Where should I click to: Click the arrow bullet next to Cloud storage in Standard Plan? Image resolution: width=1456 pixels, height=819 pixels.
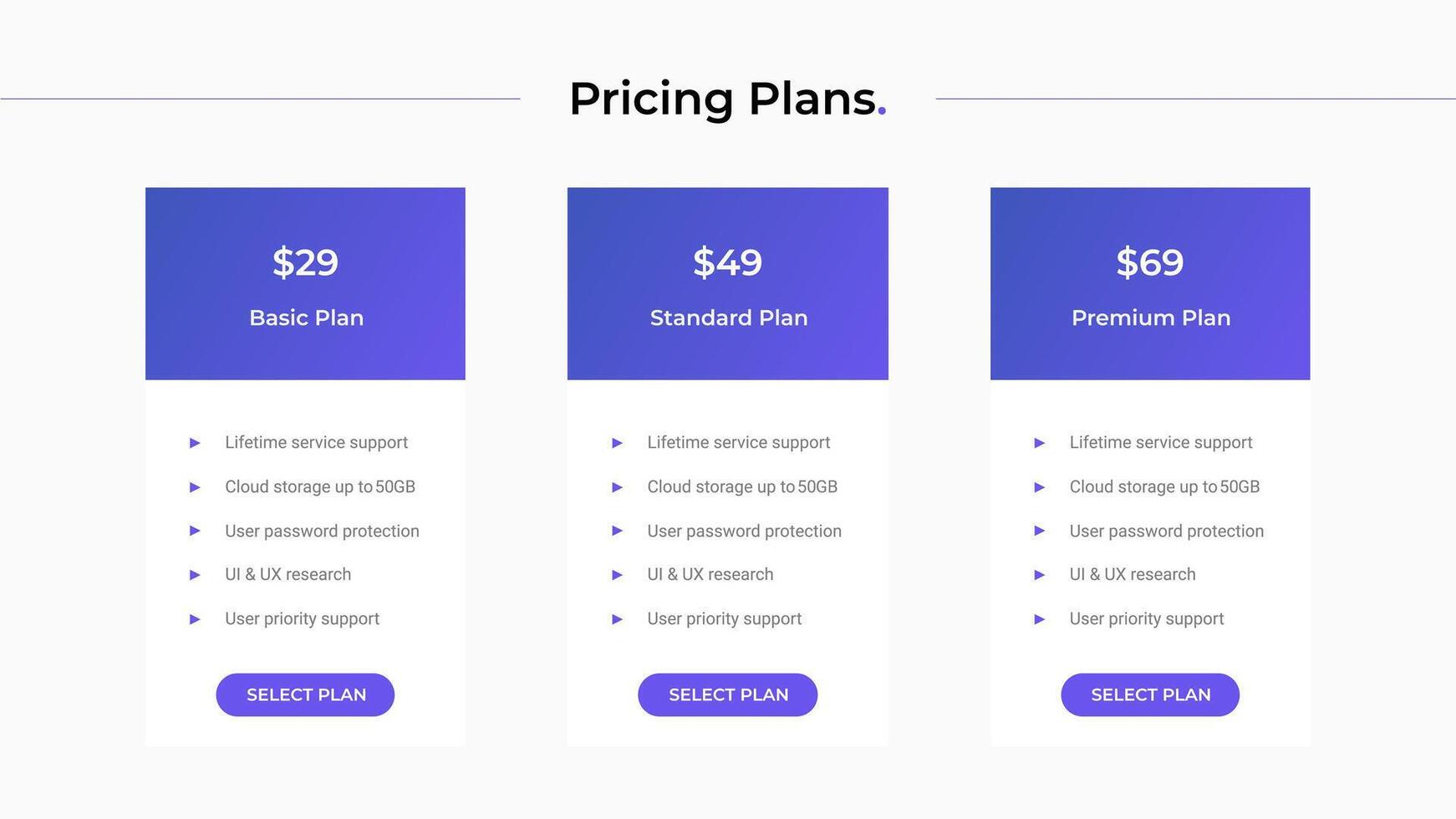619,487
